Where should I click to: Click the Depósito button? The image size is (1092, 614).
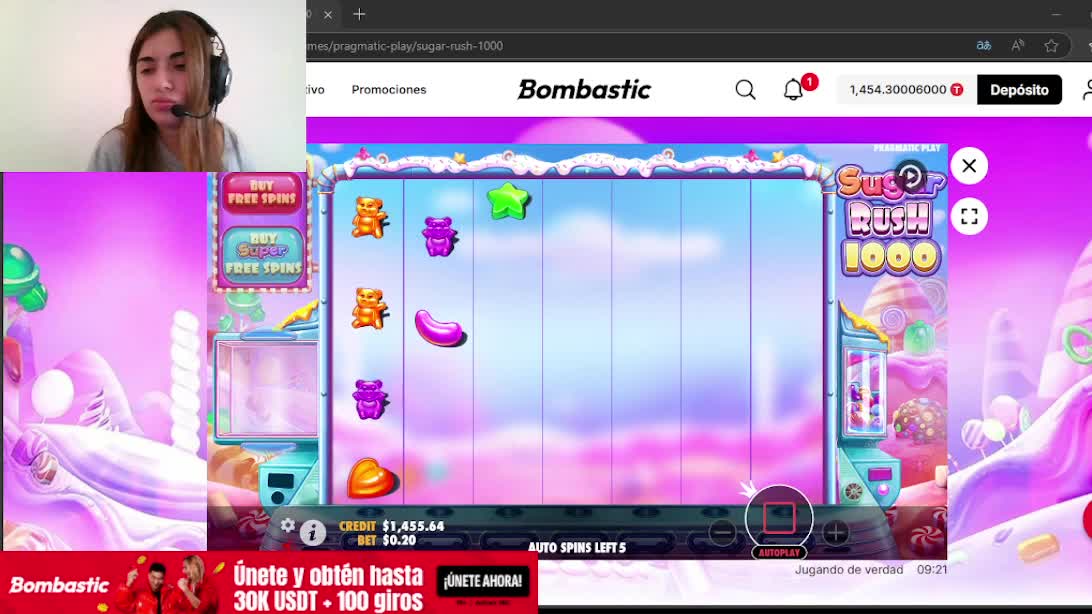click(x=1019, y=90)
